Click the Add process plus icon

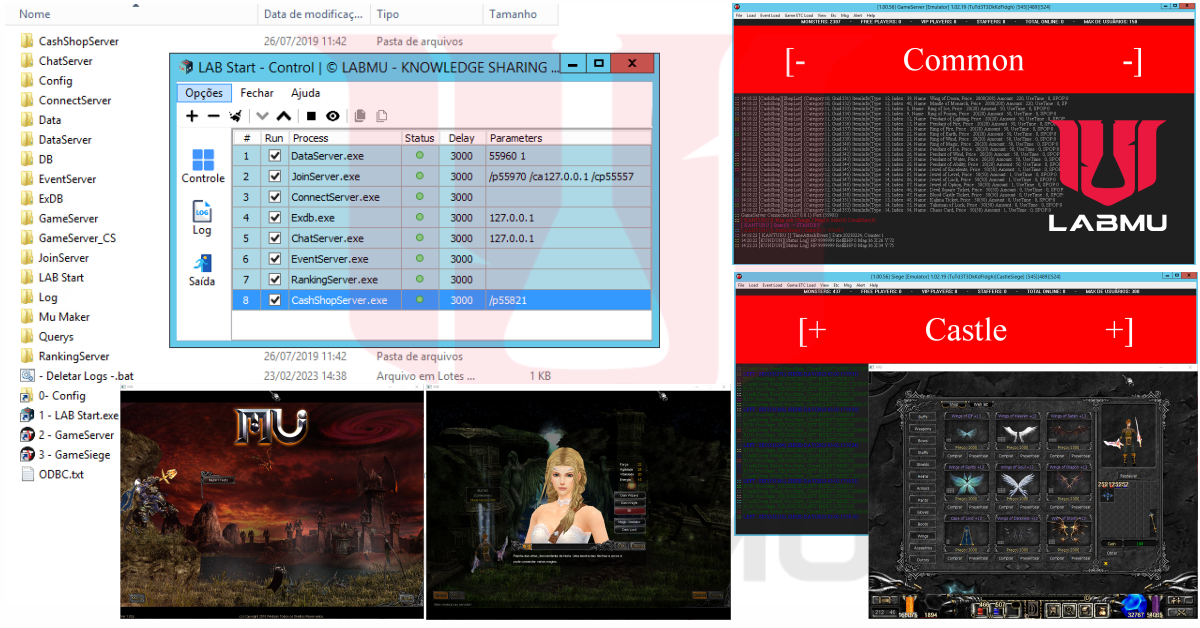(x=192, y=116)
